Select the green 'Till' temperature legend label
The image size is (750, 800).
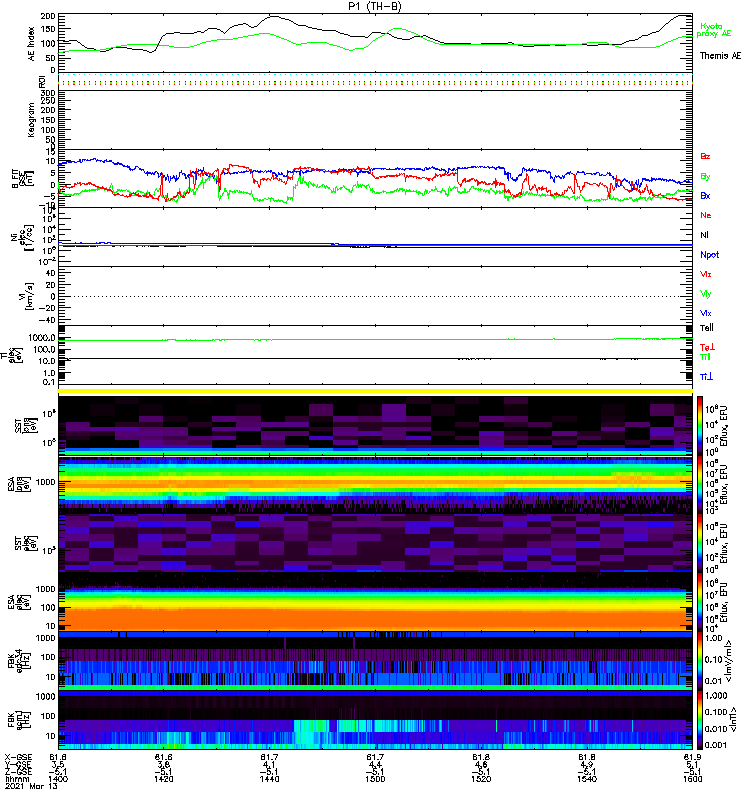[705, 357]
